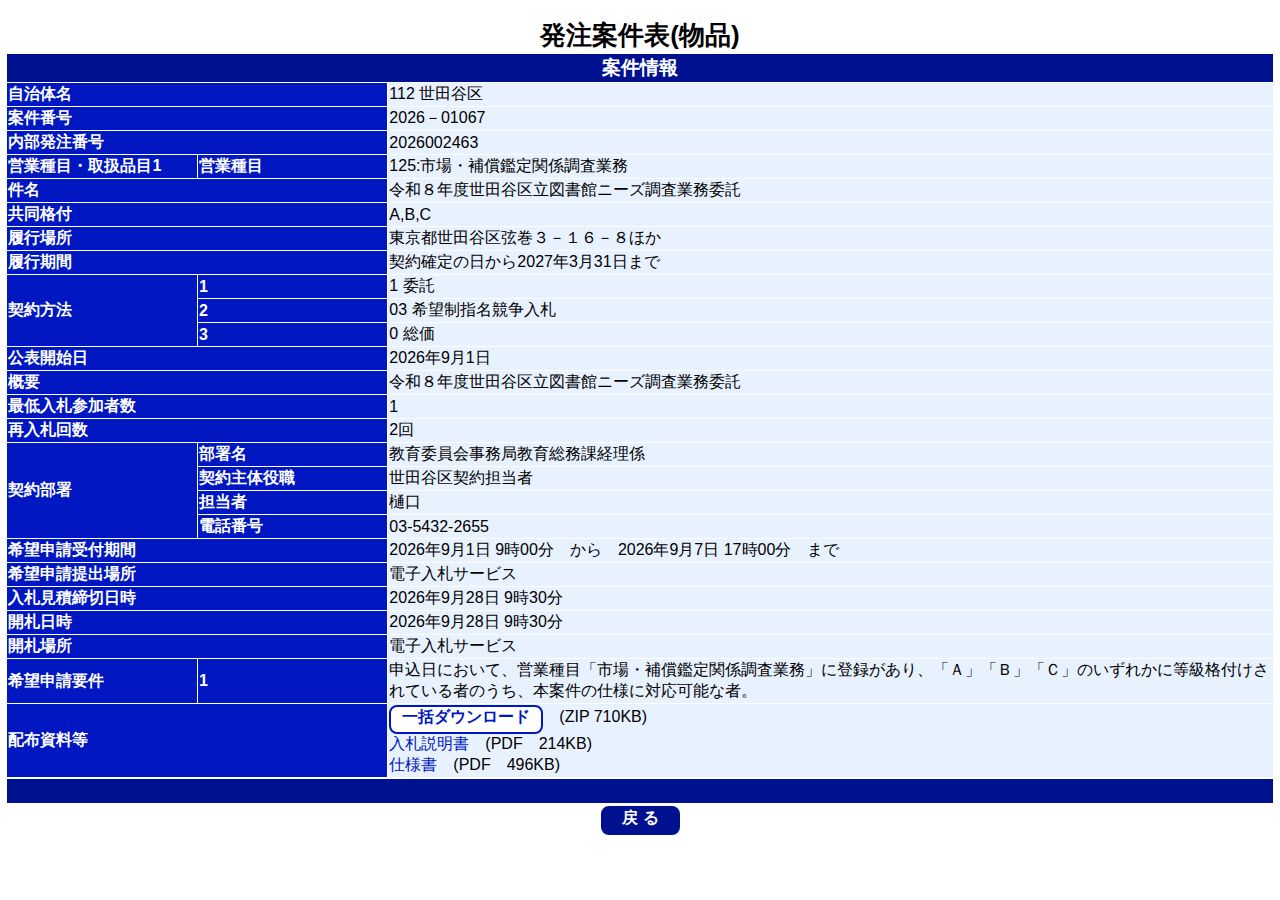Click the 案件番号 header cell

pyautogui.click(x=197, y=118)
